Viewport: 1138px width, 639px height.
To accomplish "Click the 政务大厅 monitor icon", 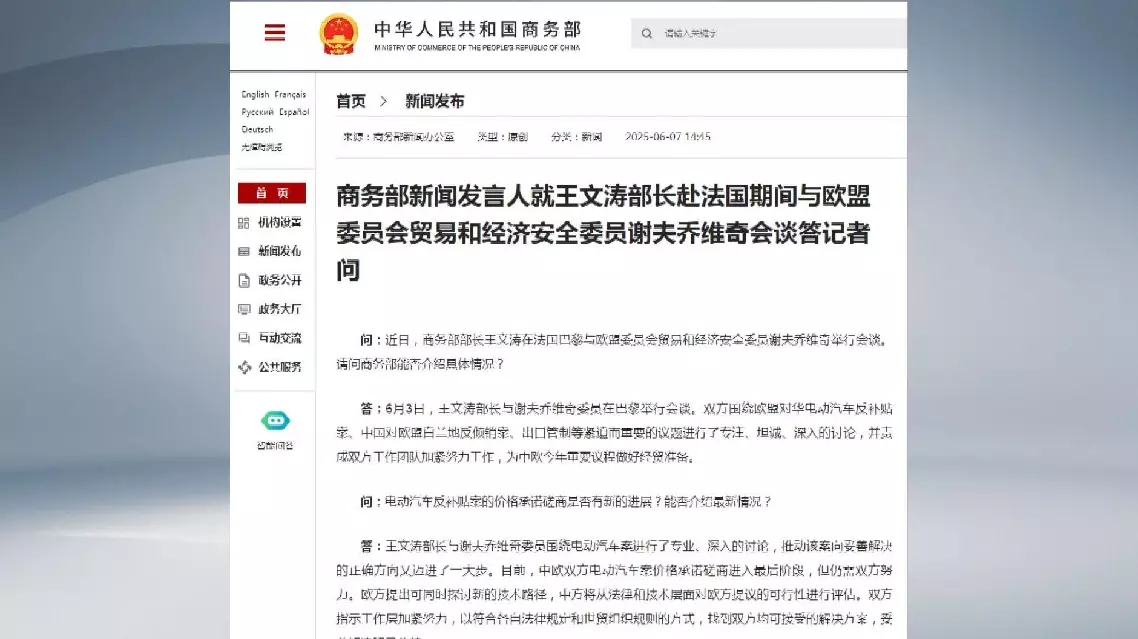I will click(244, 310).
